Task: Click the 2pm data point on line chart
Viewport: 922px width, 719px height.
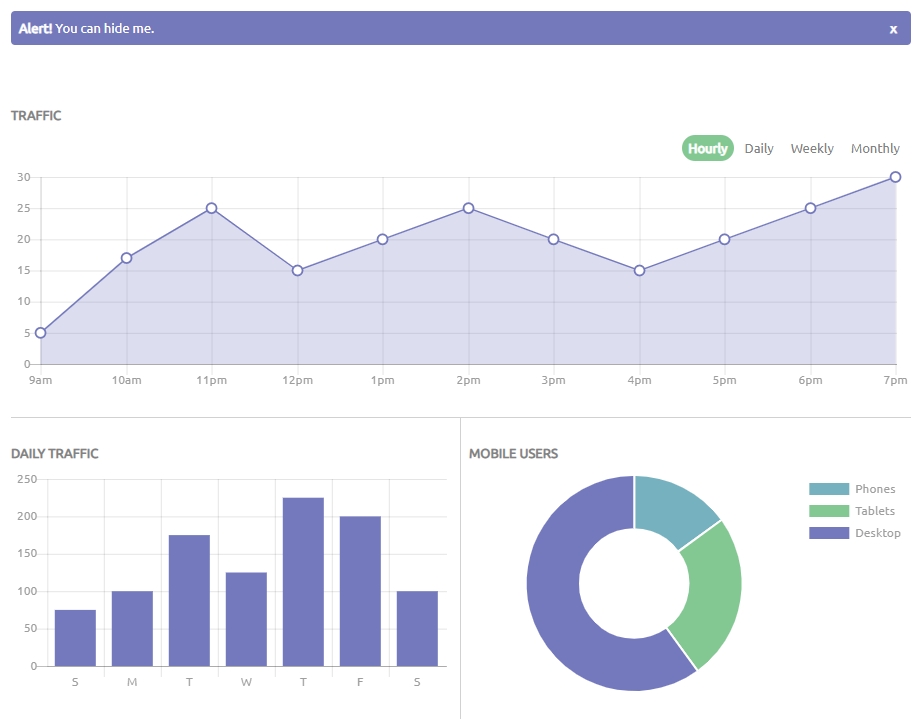Action: click(468, 208)
